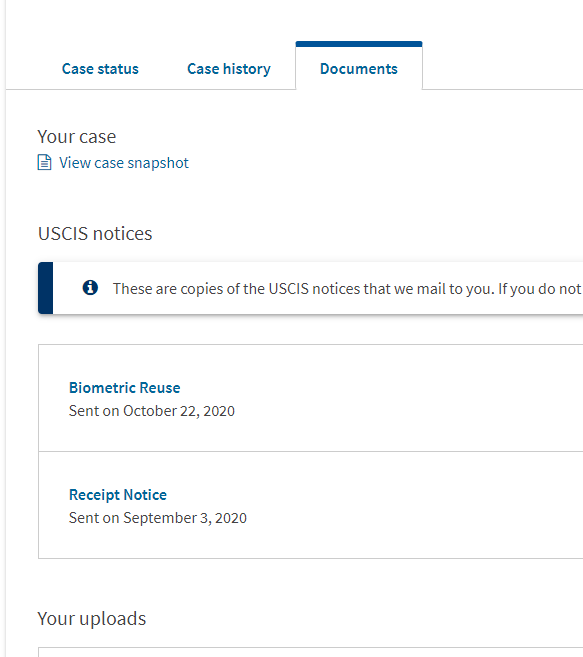Click the uploads box under Your uploads
Viewport: 583px width, 657px height.
(x=311, y=652)
